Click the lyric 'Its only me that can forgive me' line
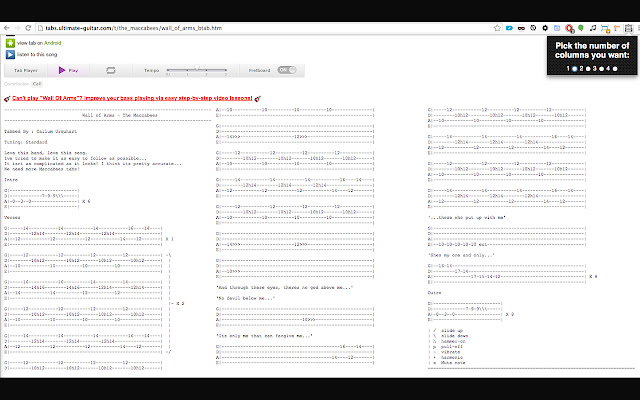Image resolution: width=640 pixels, height=400 pixels. (x=264, y=336)
